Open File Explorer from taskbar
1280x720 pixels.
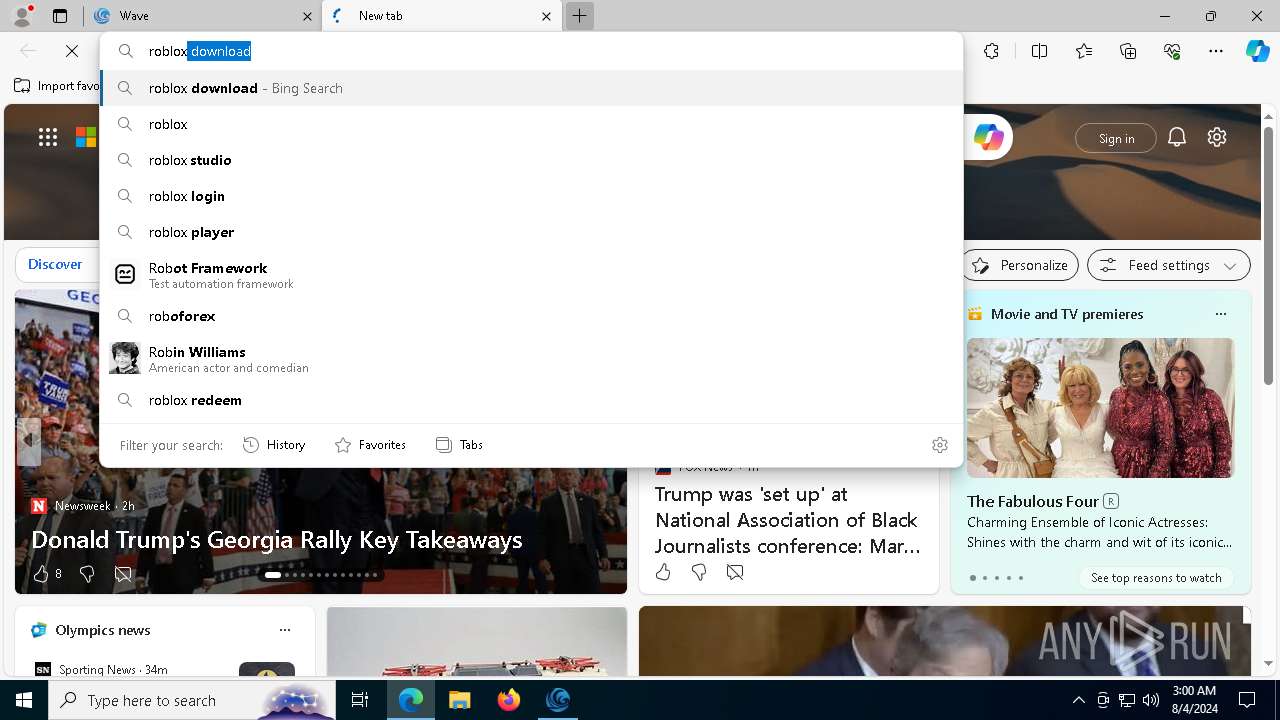[x=459, y=700]
